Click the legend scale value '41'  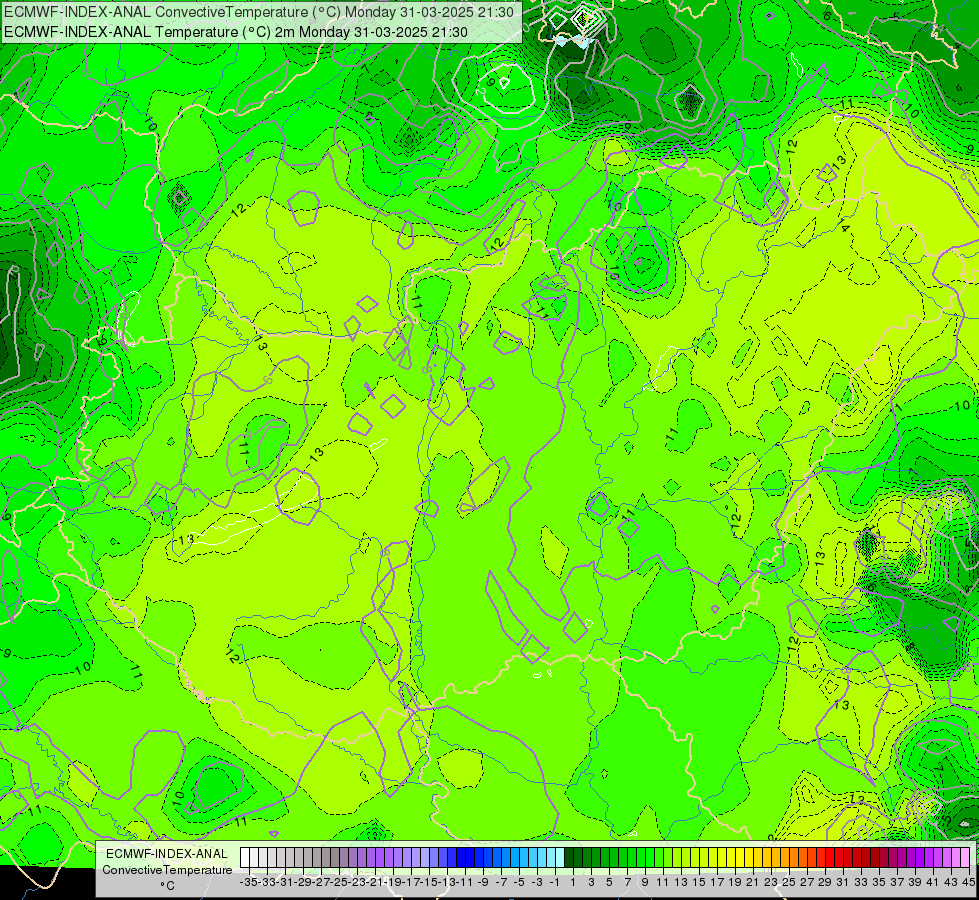point(933,883)
